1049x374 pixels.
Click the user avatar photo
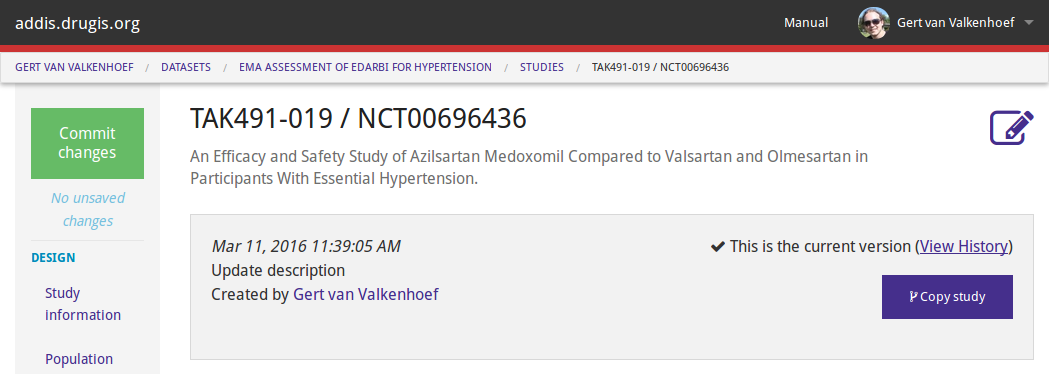point(874,23)
